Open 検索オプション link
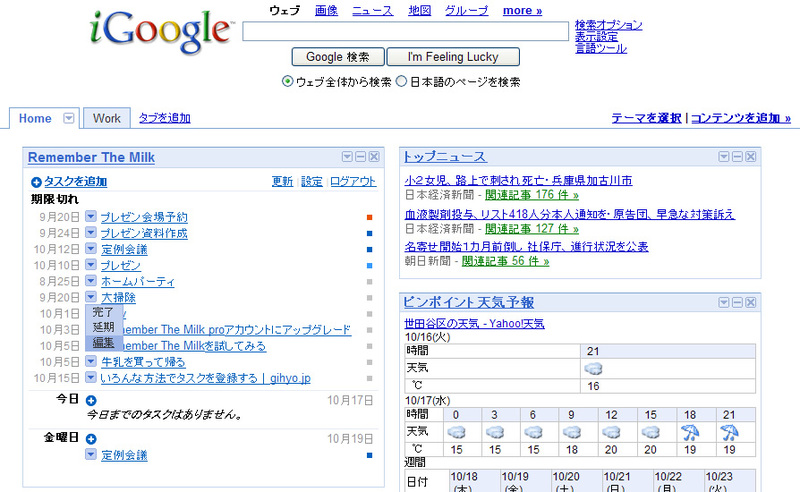800x492 pixels. (609, 24)
